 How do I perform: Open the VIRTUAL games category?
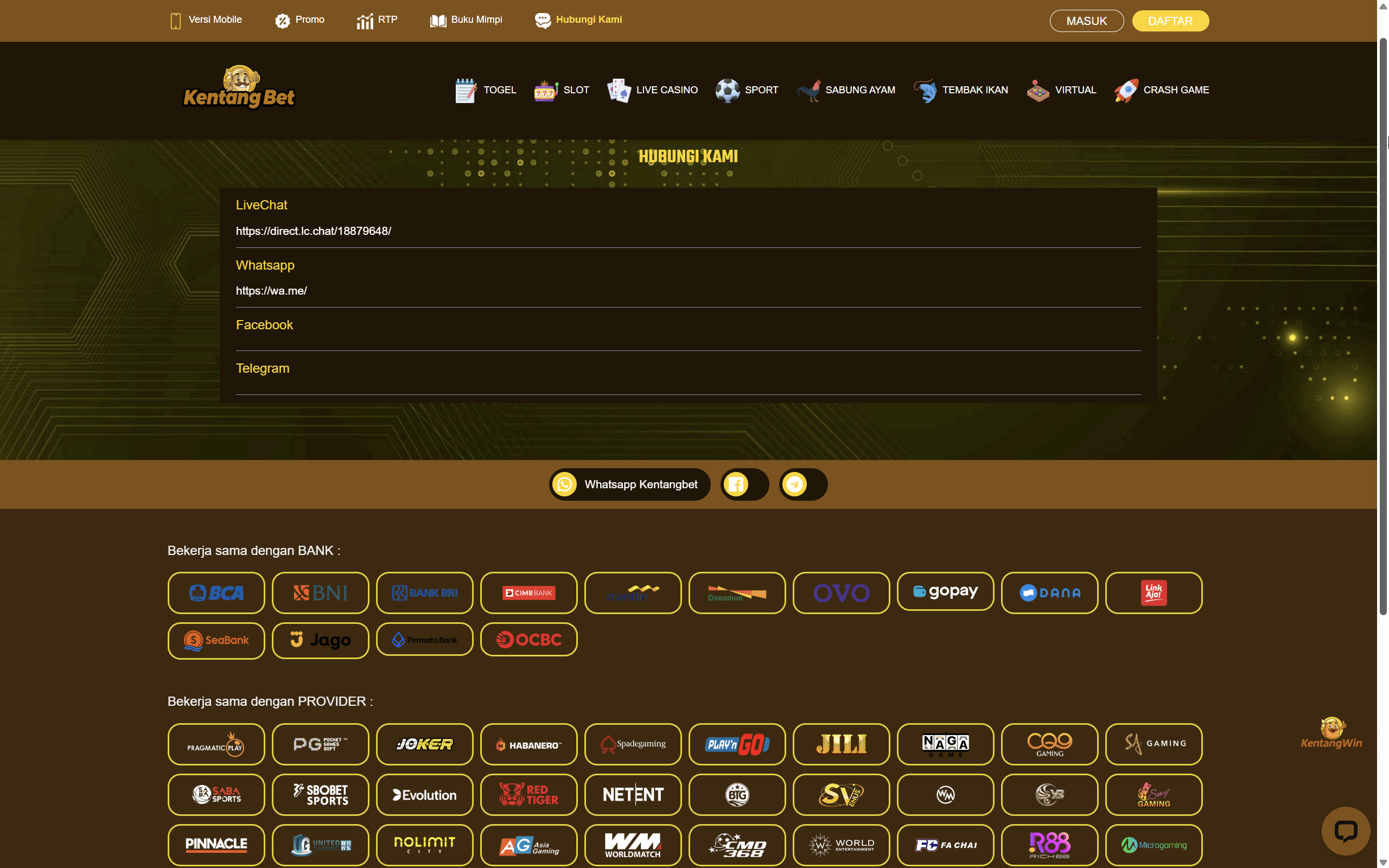[1061, 90]
